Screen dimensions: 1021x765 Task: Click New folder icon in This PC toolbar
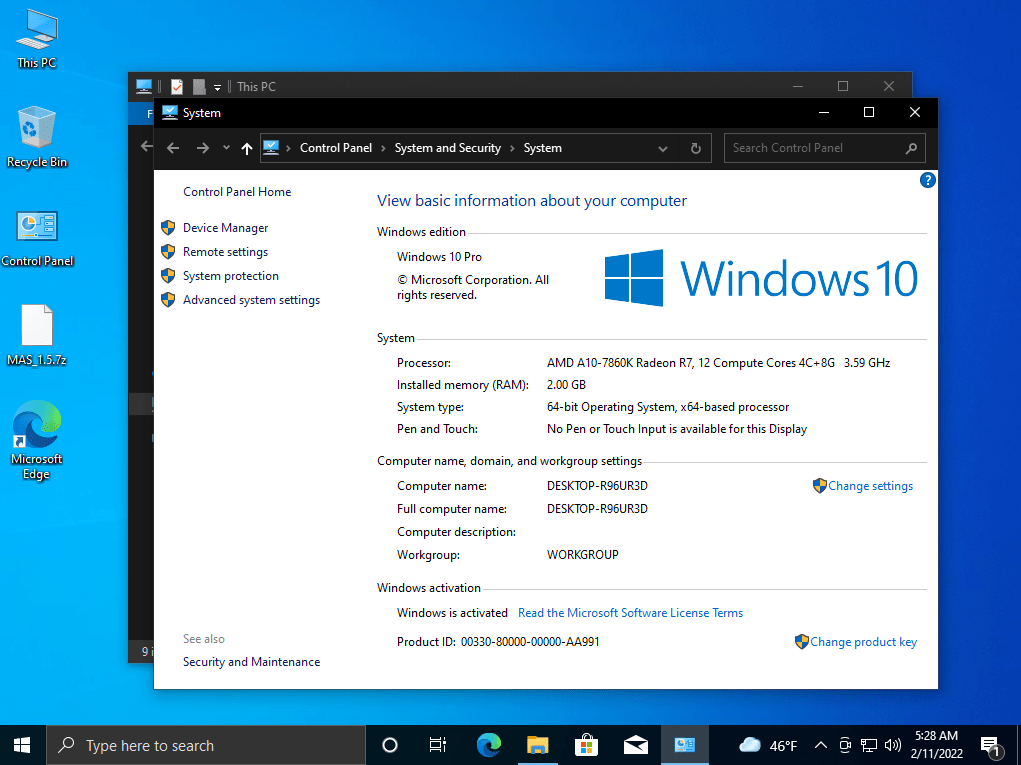(199, 86)
